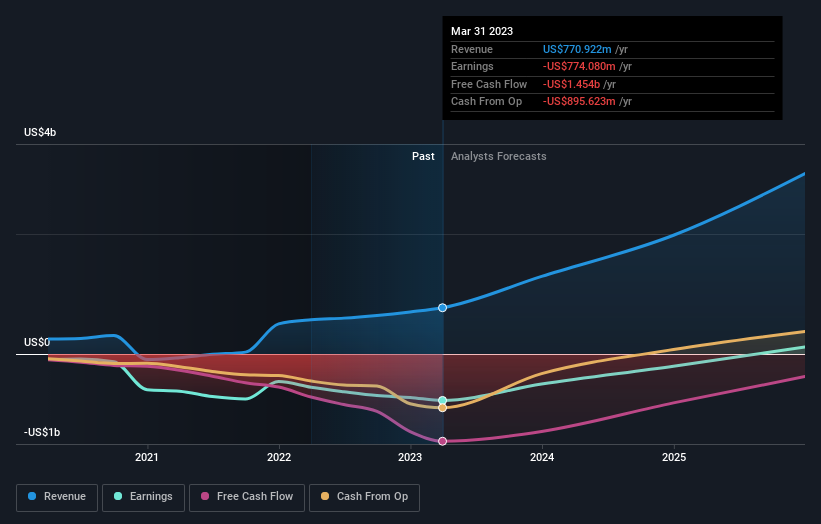This screenshot has height=524, width=821.
Task: Click the Revenue row label in tooltip
Action: pyautogui.click(x=472, y=49)
